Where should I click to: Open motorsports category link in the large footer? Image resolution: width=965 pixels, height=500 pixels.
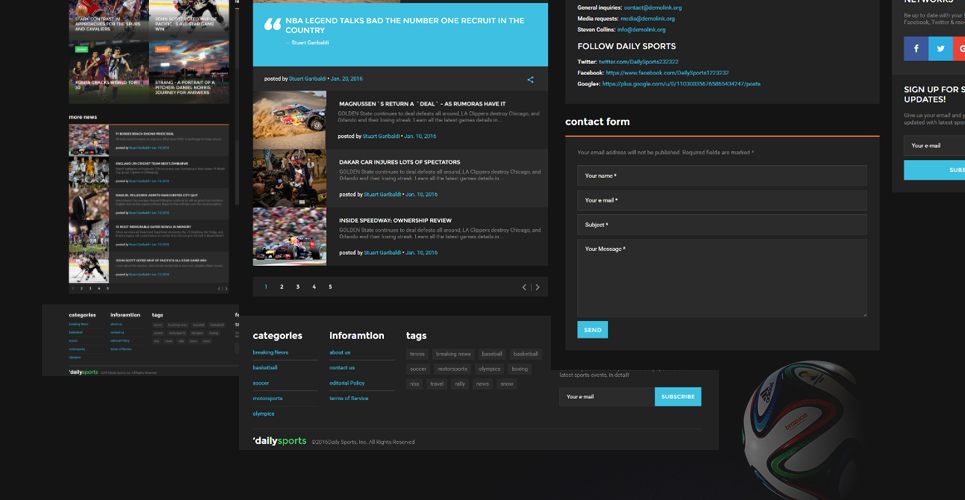point(268,398)
